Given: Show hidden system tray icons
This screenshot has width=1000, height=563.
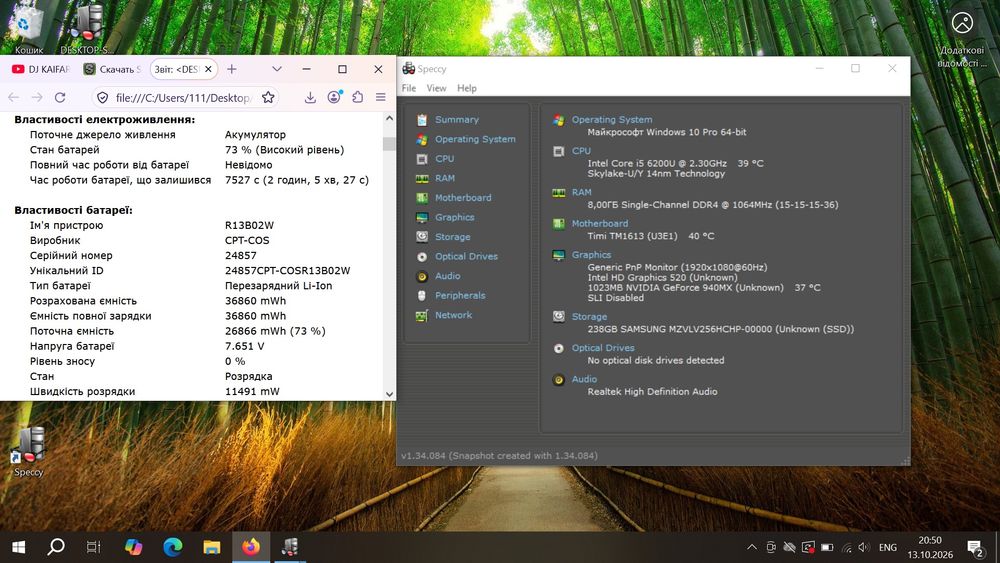Looking at the screenshot, I should click(752, 547).
